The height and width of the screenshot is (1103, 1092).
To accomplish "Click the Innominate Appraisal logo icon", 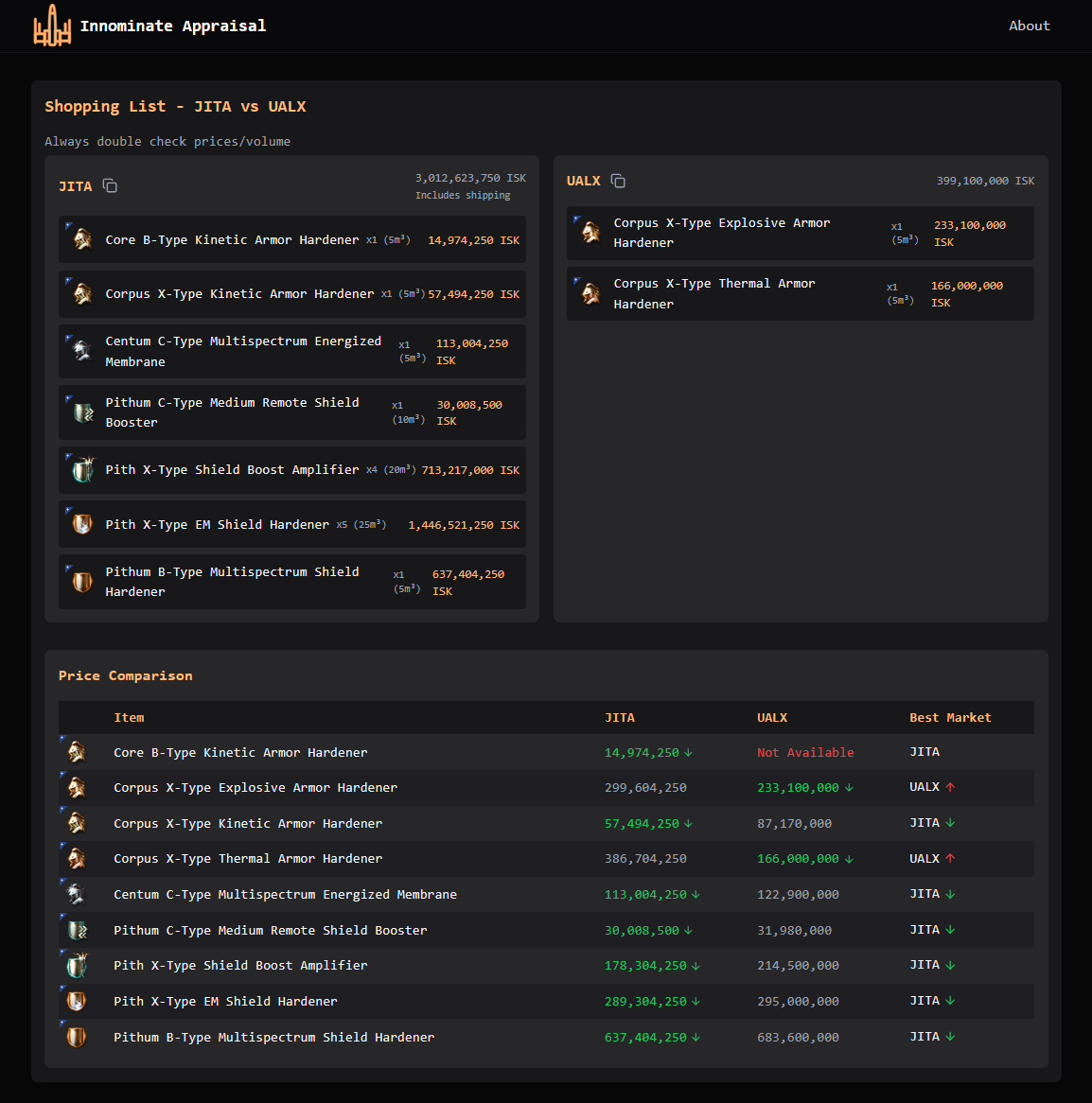I will point(52,26).
